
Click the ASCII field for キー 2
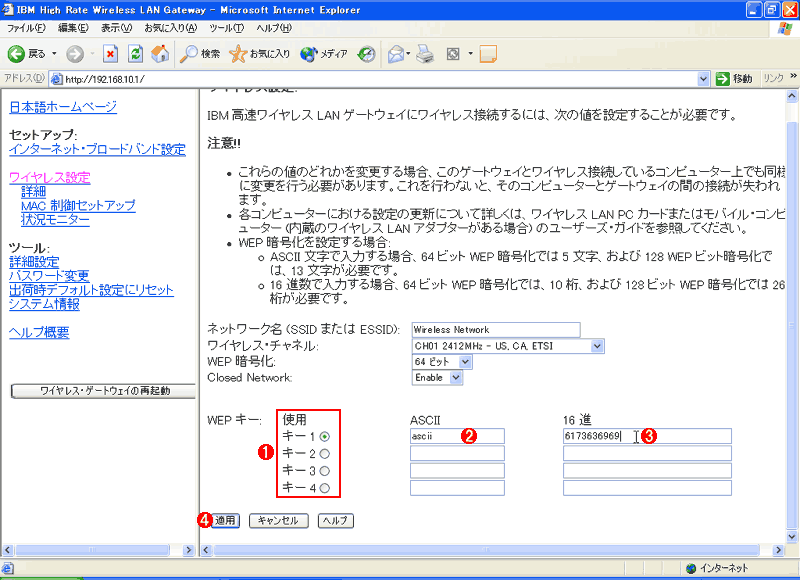457,453
